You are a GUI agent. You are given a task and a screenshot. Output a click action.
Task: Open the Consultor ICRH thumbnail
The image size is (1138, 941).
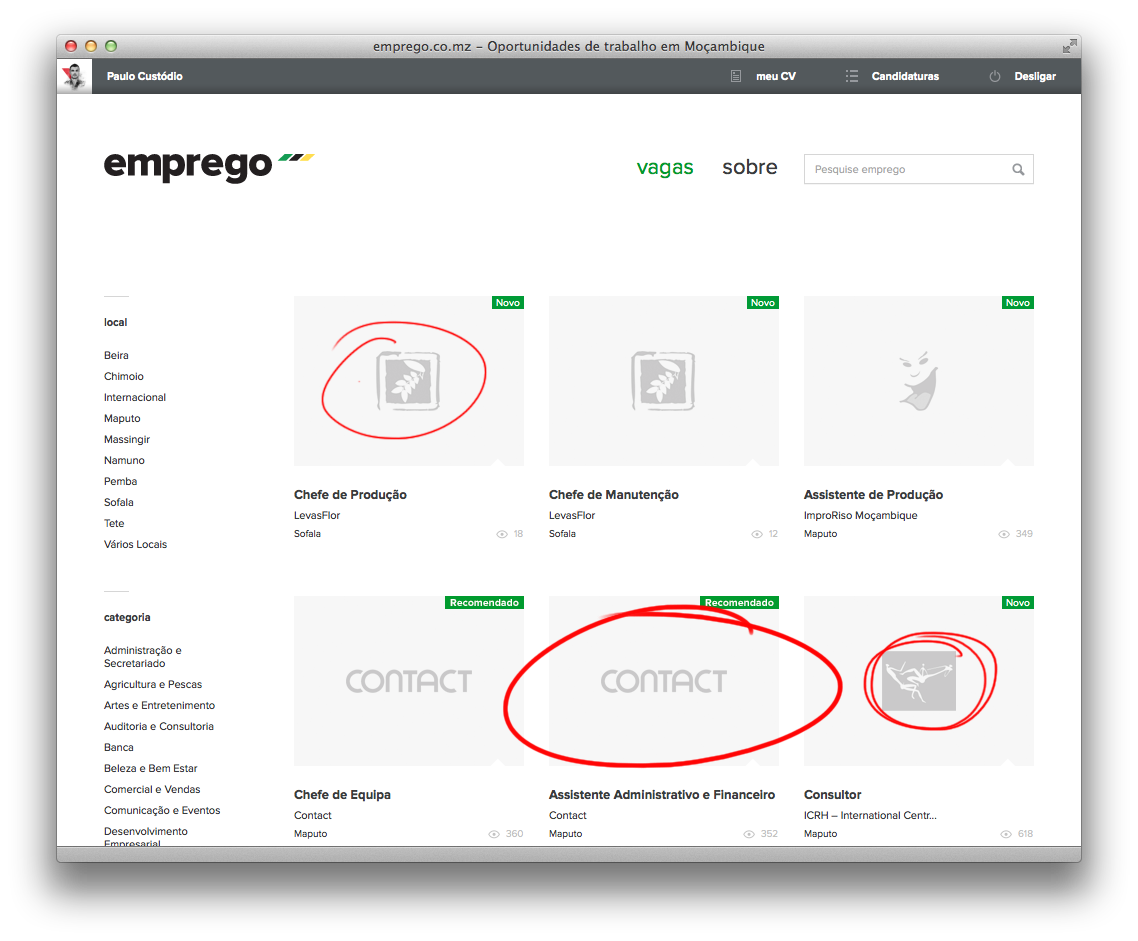coord(919,681)
